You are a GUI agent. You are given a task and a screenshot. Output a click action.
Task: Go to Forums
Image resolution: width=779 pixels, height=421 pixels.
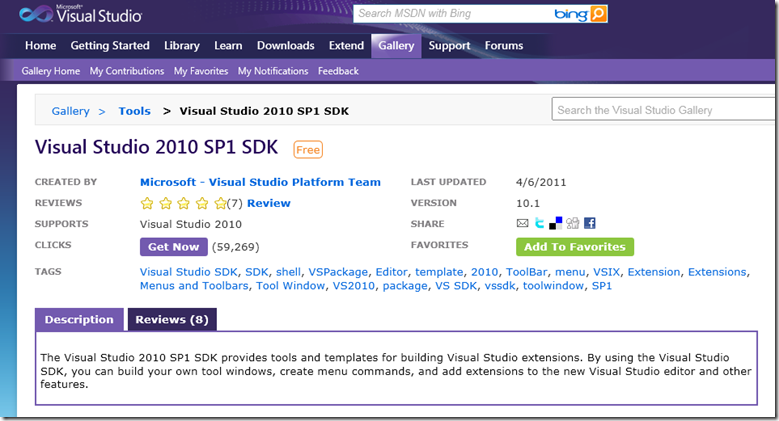(504, 46)
